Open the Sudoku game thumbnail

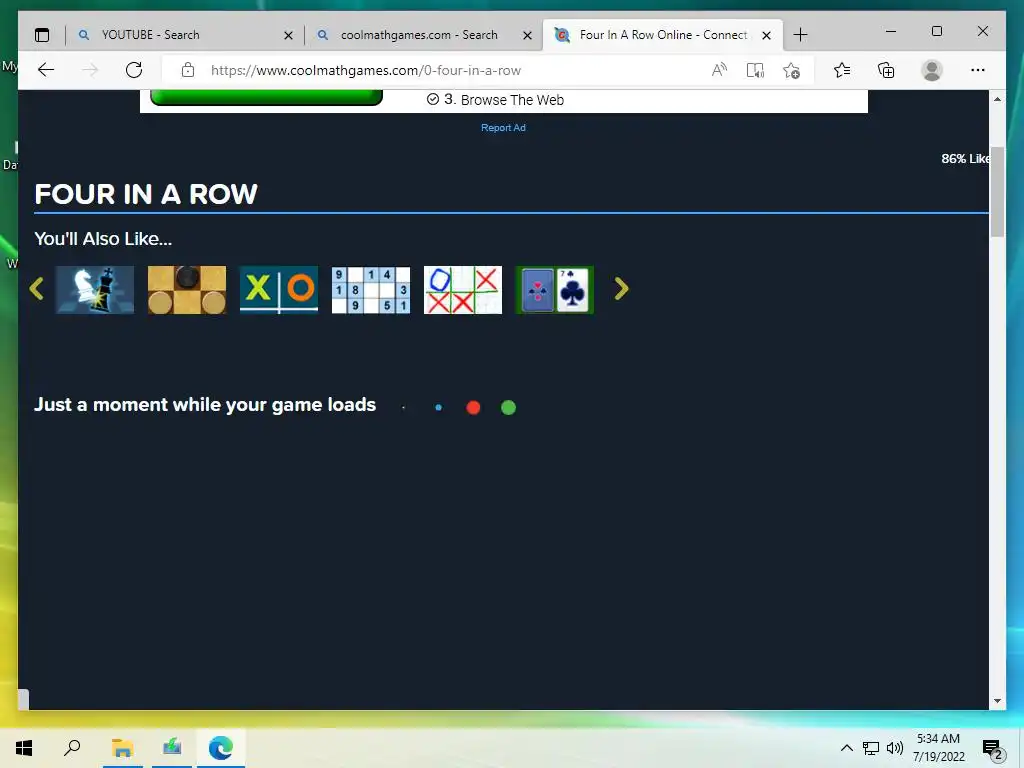(x=371, y=290)
